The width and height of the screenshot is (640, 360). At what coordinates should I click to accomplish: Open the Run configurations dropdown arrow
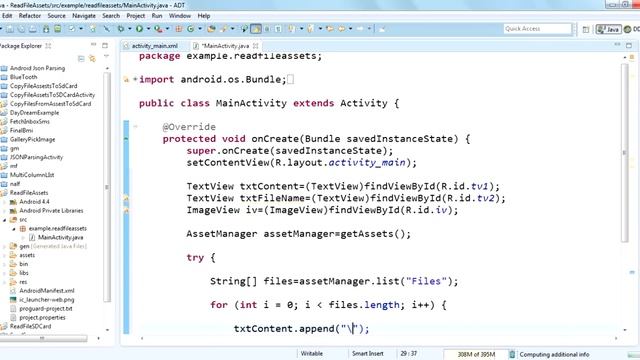coord(149,29)
